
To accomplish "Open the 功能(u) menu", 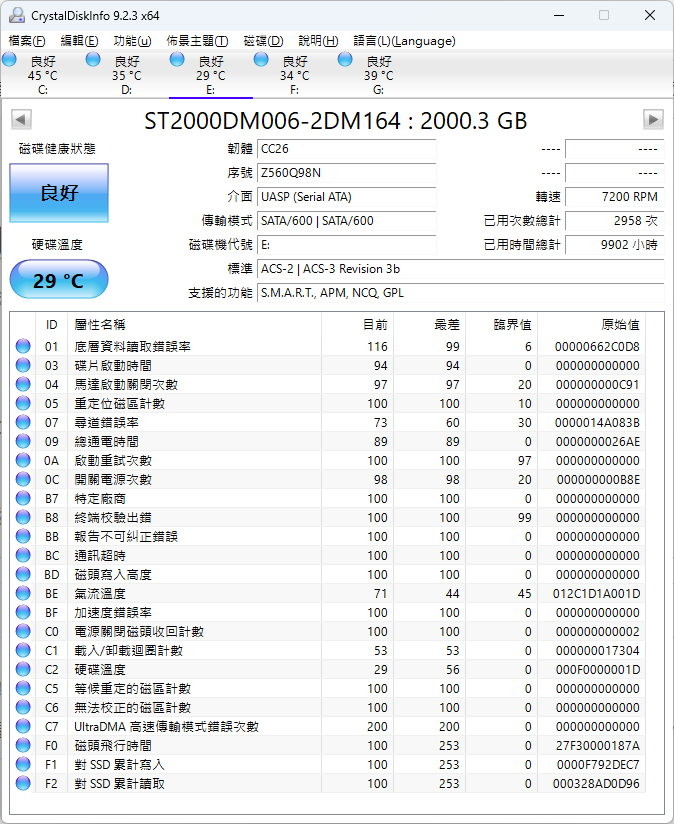I will [x=132, y=40].
